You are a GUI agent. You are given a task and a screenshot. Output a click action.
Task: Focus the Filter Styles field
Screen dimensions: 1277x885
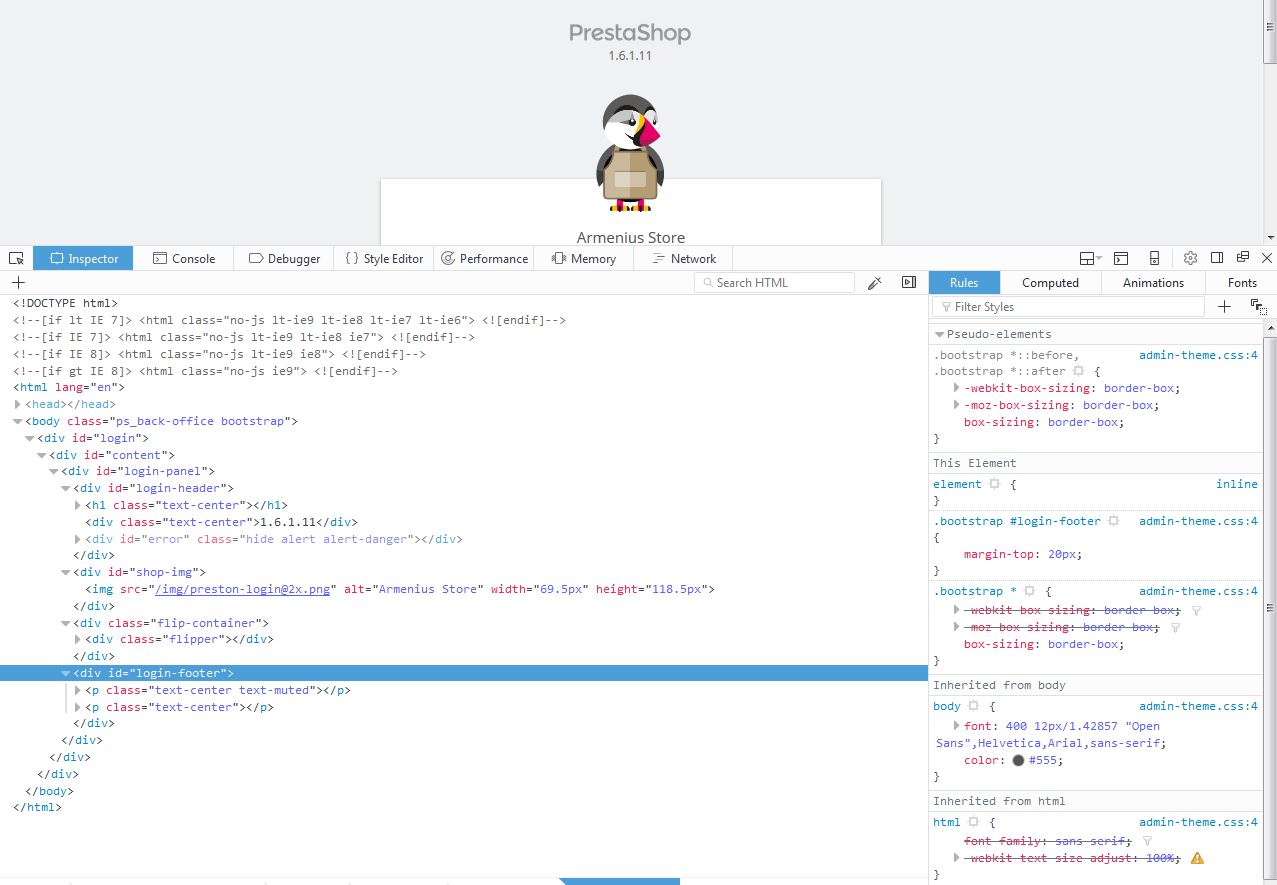pyautogui.click(x=1067, y=307)
